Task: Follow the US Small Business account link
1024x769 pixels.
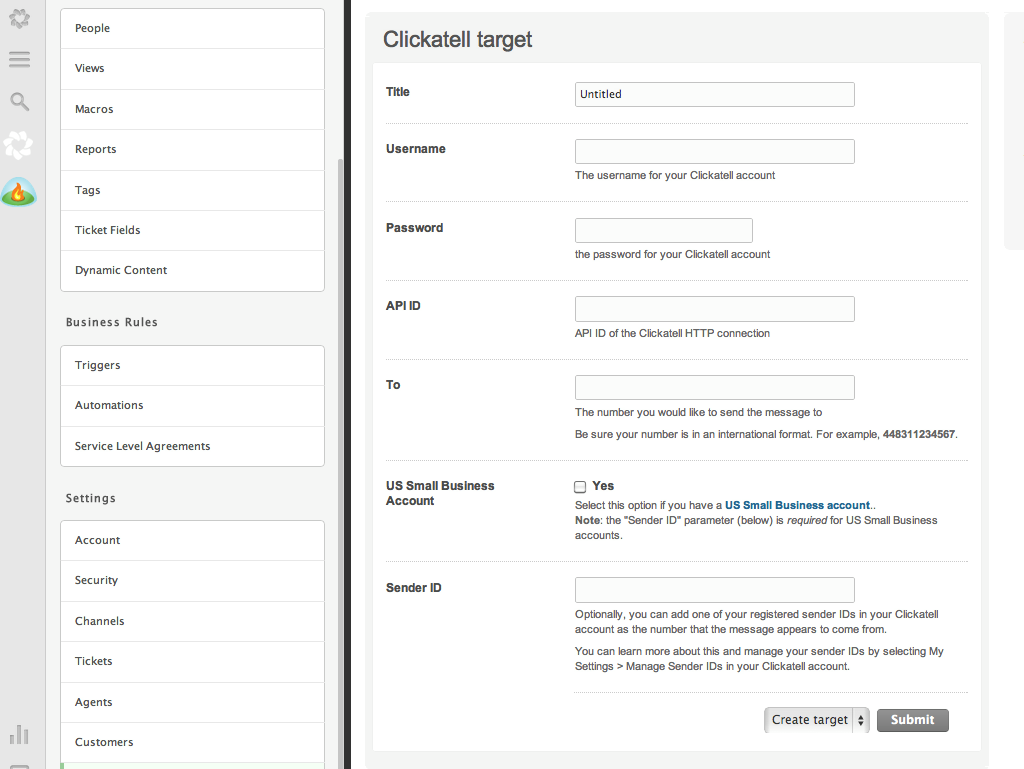Action: 797,506
